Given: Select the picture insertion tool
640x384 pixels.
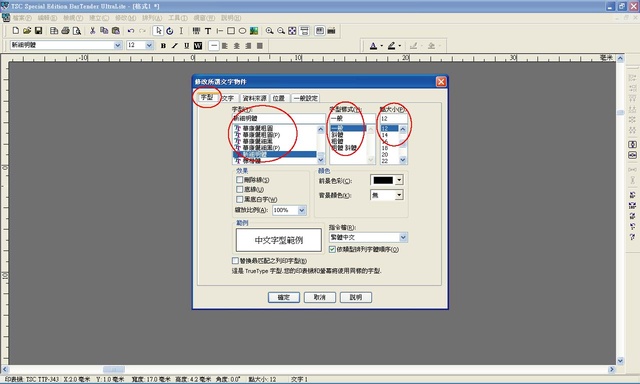Looking at the screenshot, I should click(x=254, y=31).
